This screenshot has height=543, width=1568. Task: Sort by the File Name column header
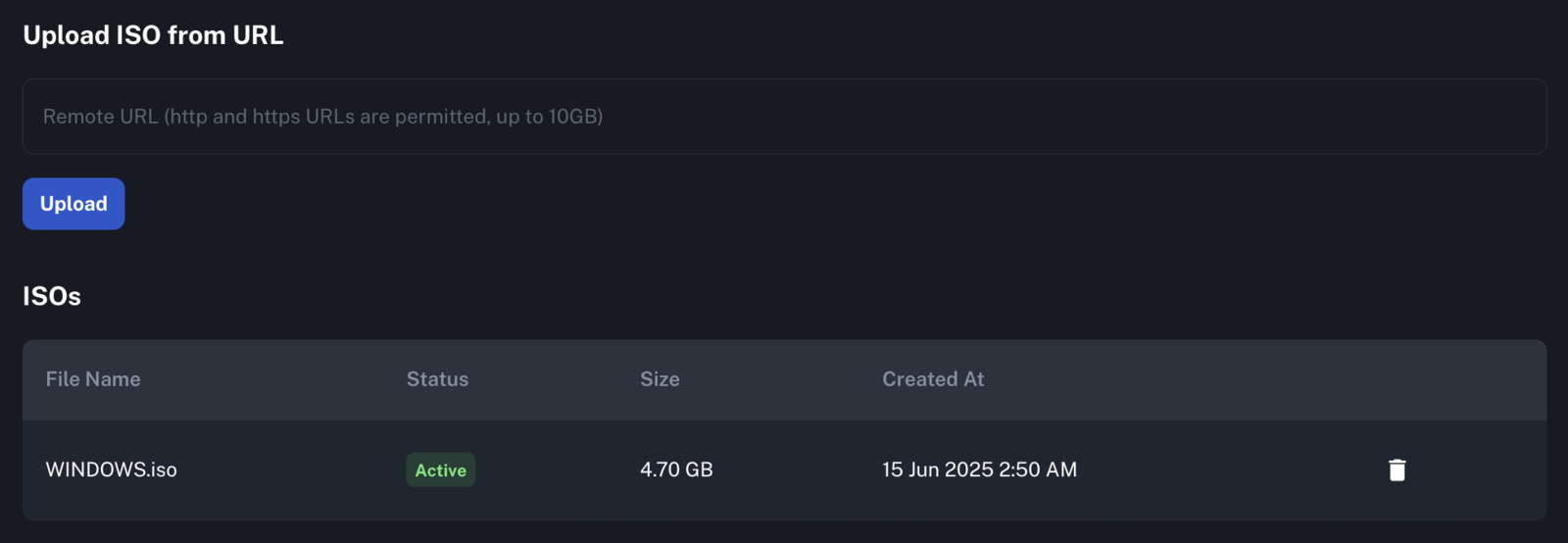(93, 379)
